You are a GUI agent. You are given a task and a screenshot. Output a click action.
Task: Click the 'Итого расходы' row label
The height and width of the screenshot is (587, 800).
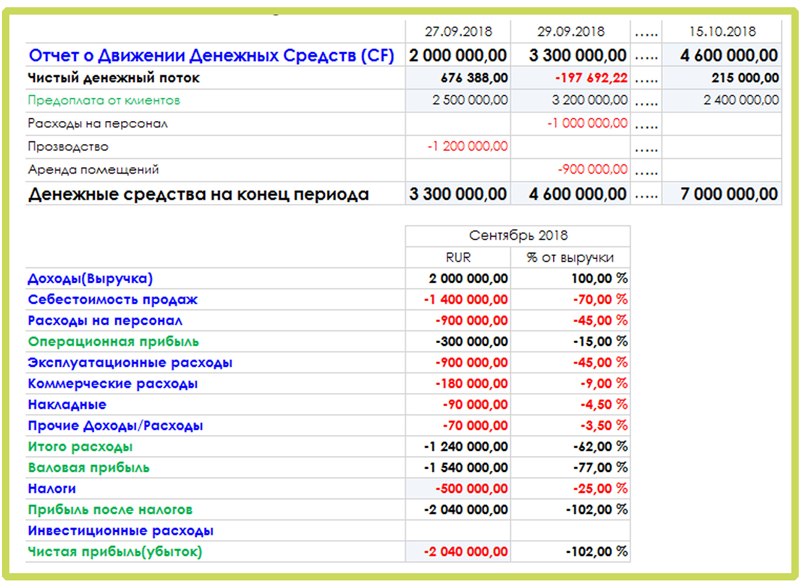pyautogui.click(x=80, y=447)
